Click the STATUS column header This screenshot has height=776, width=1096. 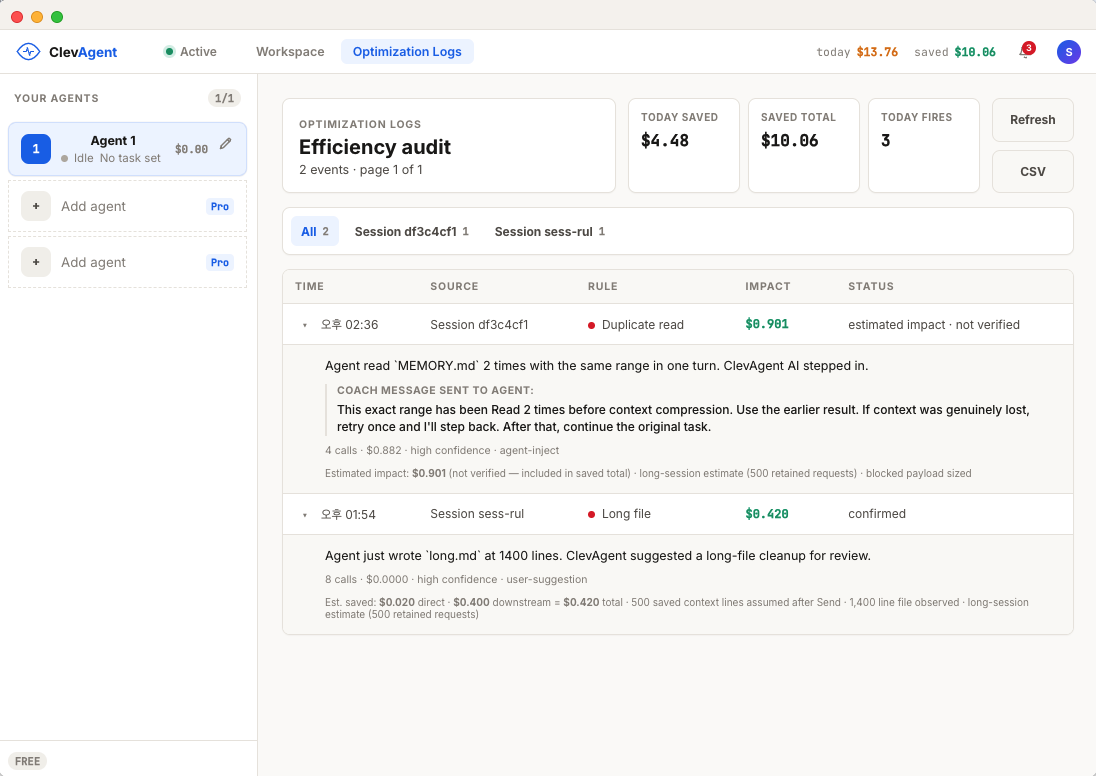click(871, 286)
